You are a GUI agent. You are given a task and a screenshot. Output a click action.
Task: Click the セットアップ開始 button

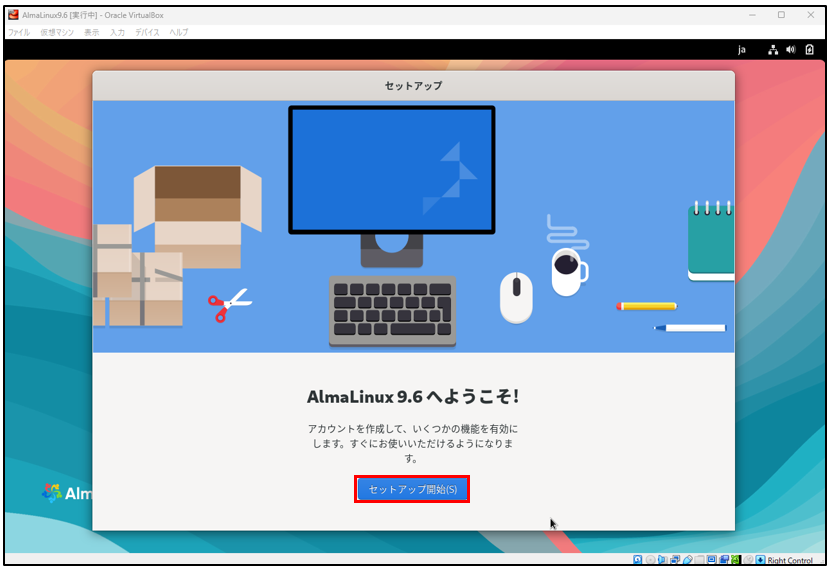click(x=412, y=489)
